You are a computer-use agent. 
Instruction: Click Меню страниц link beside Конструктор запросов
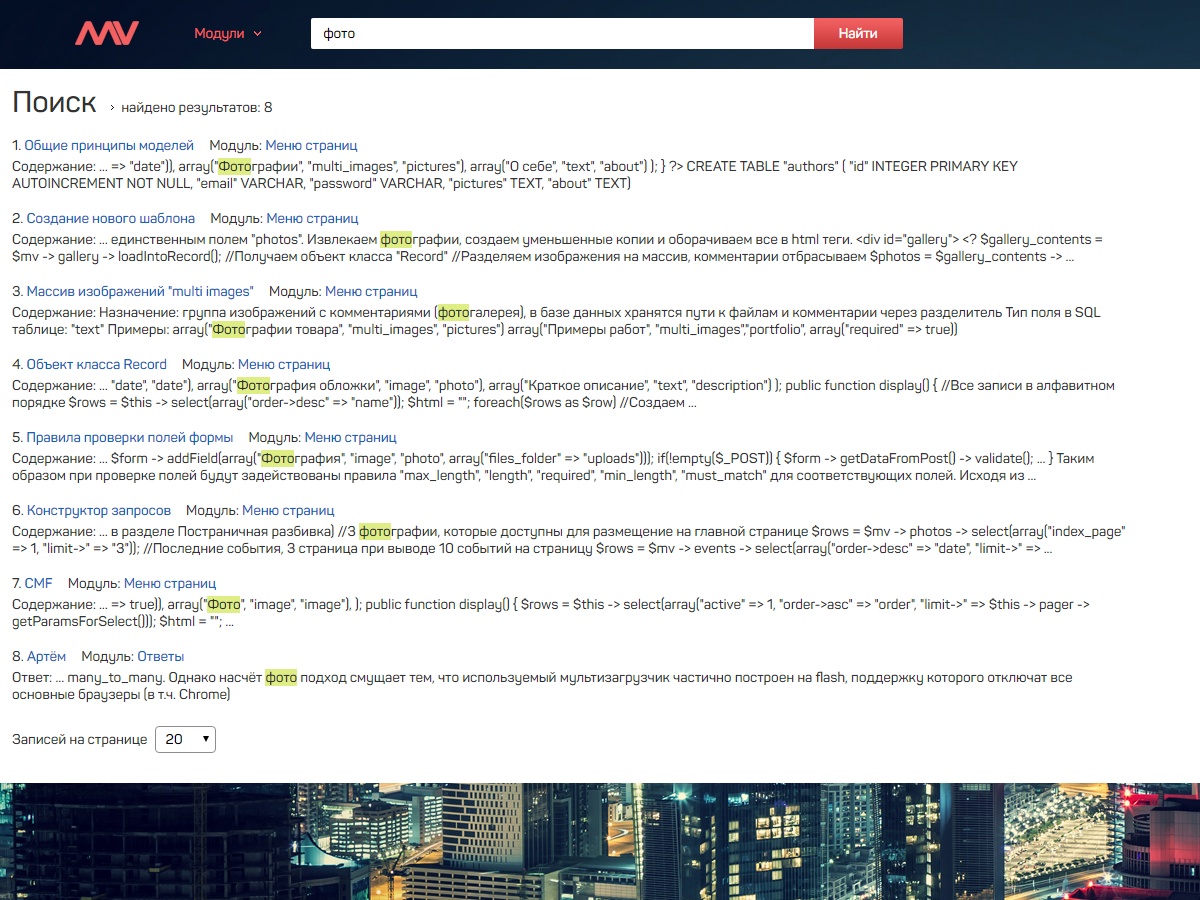pyautogui.click(x=288, y=510)
